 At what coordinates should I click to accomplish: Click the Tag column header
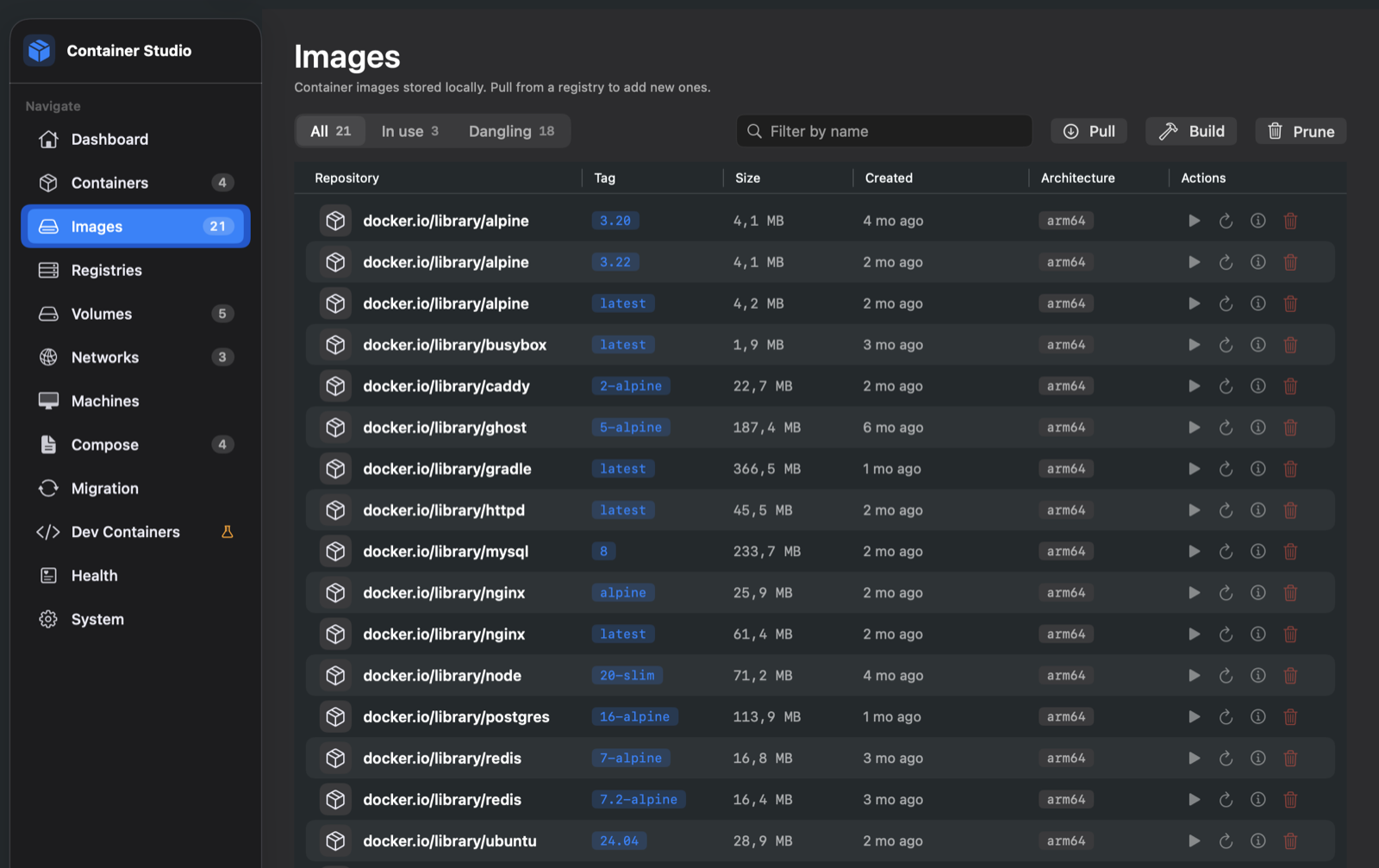coord(604,178)
